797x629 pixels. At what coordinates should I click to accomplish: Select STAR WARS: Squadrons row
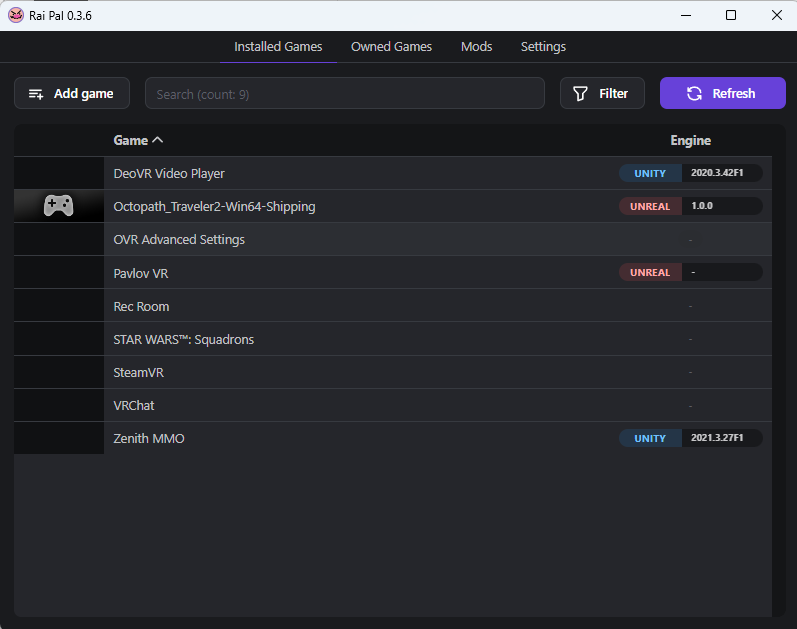tap(393, 339)
